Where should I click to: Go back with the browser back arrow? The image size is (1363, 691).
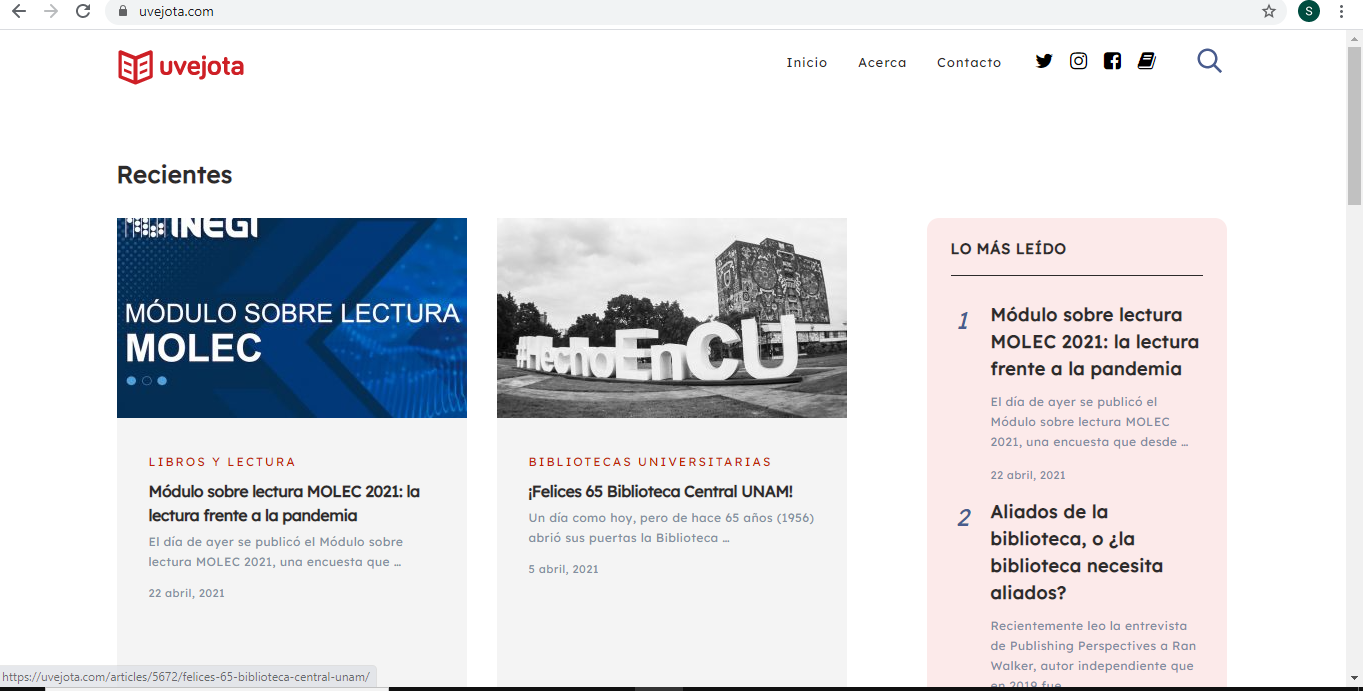click(x=18, y=12)
